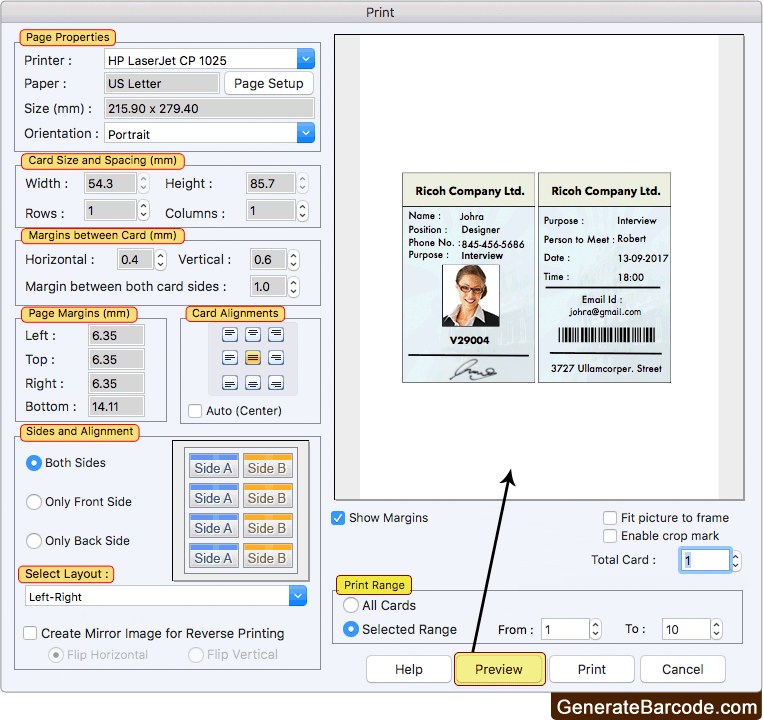763x720 pixels.
Task: Click the Top page margin field
Action: [x=116, y=360]
